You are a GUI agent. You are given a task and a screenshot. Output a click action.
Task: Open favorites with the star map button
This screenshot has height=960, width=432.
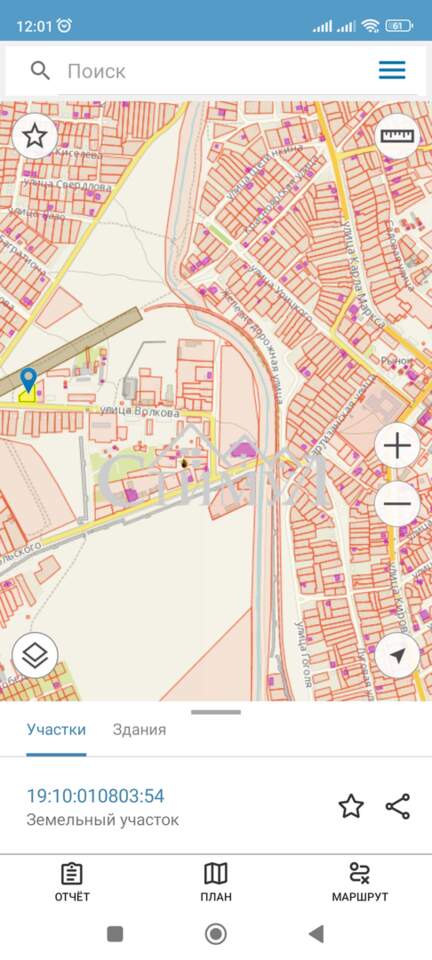tap(34, 136)
